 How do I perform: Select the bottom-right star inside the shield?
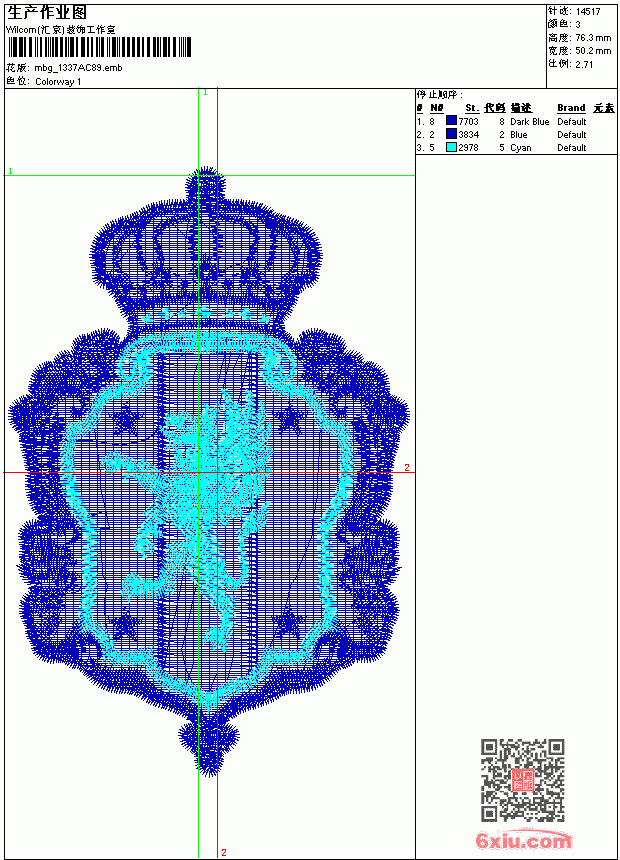(x=288, y=624)
